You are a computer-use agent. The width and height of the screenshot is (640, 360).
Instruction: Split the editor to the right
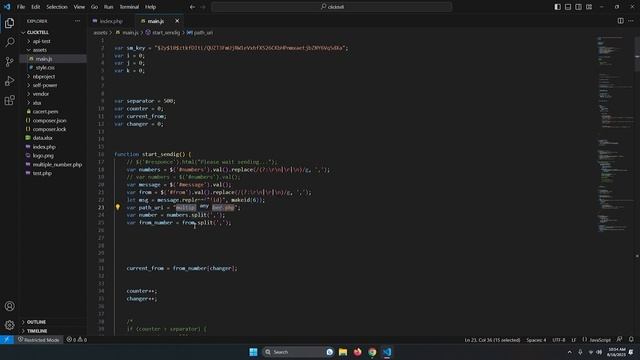pos(620,21)
